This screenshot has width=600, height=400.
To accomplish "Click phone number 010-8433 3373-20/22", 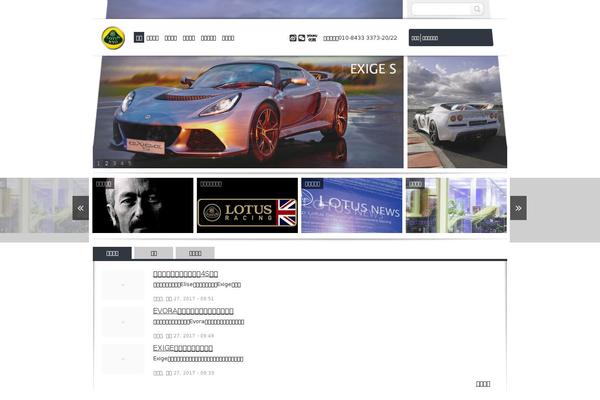I will pyautogui.click(x=368, y=38).
